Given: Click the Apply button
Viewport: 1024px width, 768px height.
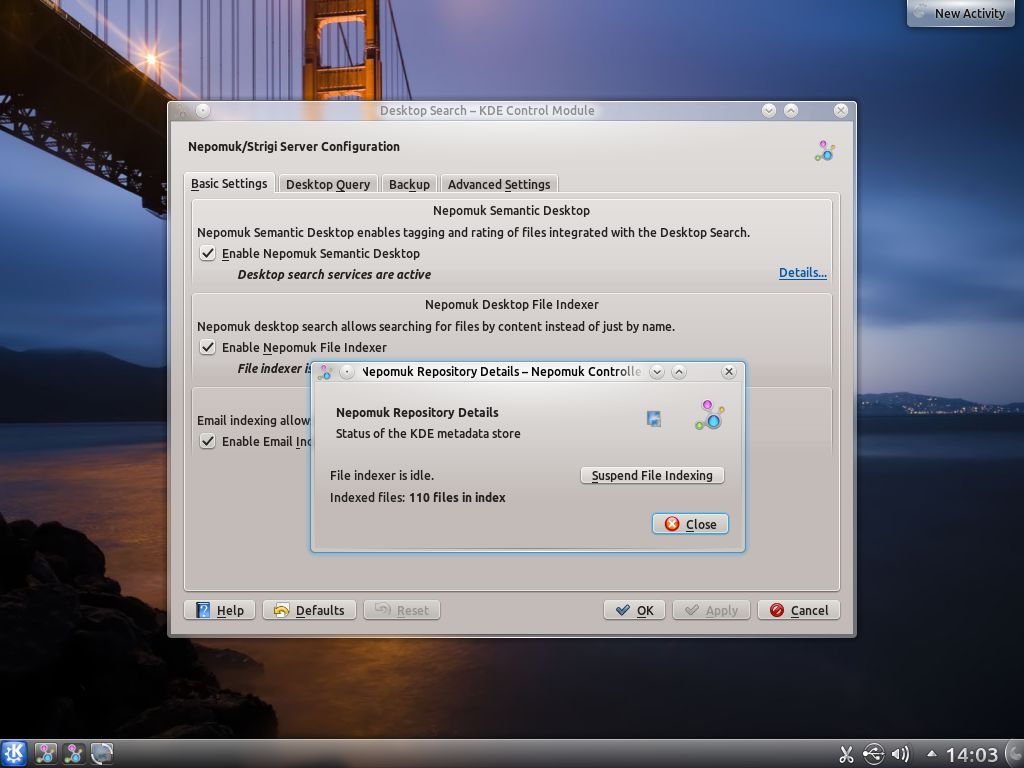Looking at the screenshot, I should 711,610.
